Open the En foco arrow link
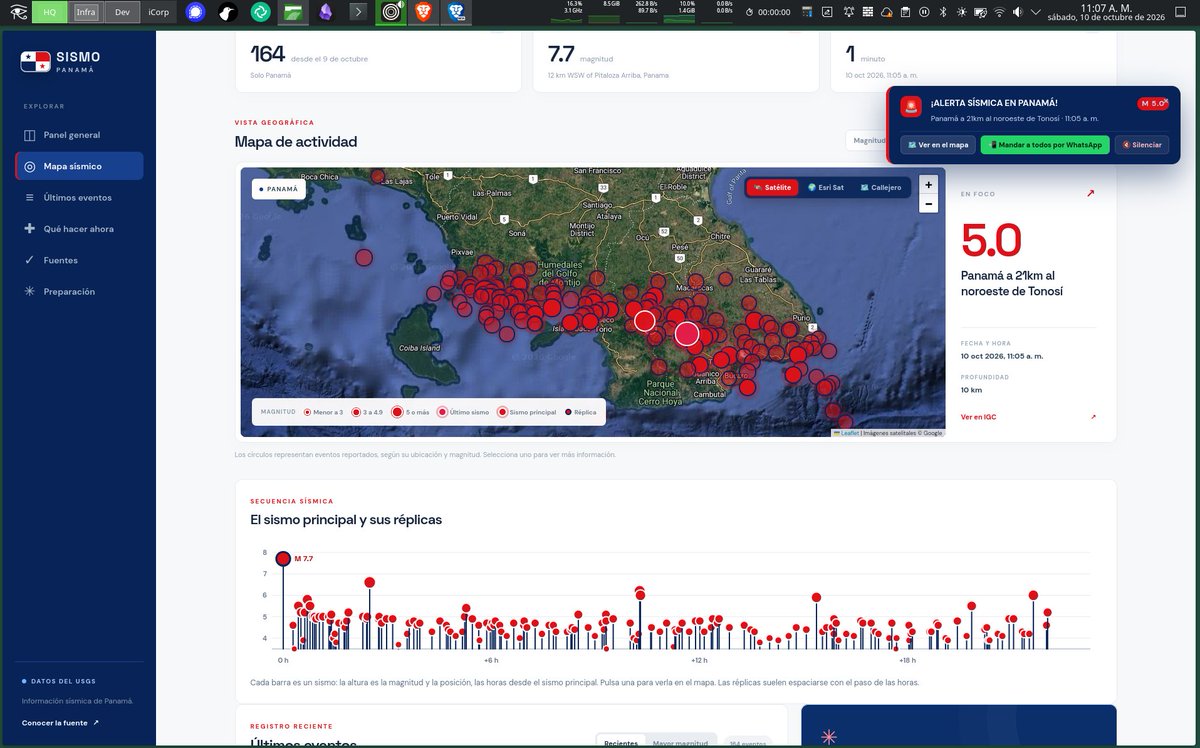Viewport: 1200px width, 748px height. [x=1090, y=194]
